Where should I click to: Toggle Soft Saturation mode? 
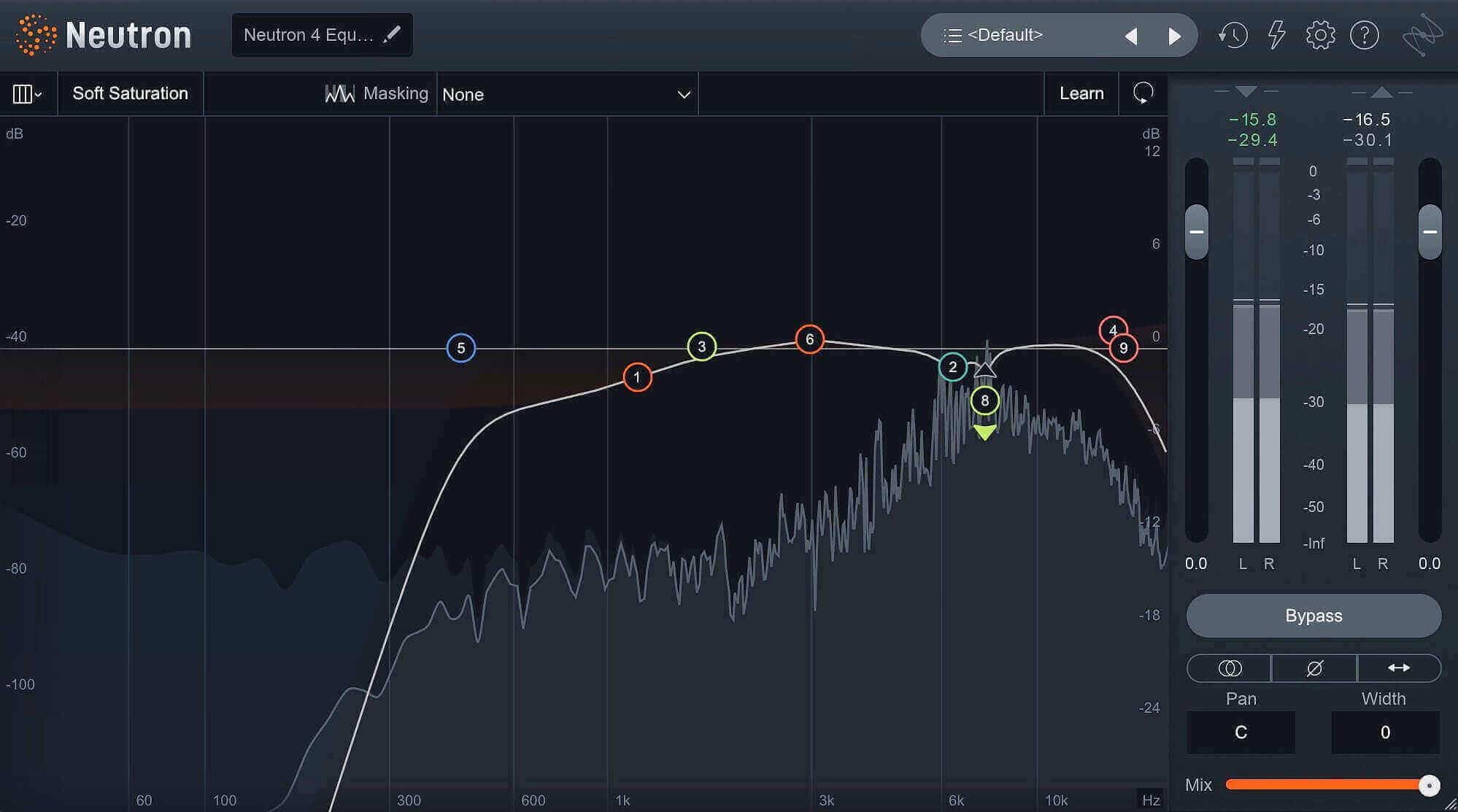[131, 93]
